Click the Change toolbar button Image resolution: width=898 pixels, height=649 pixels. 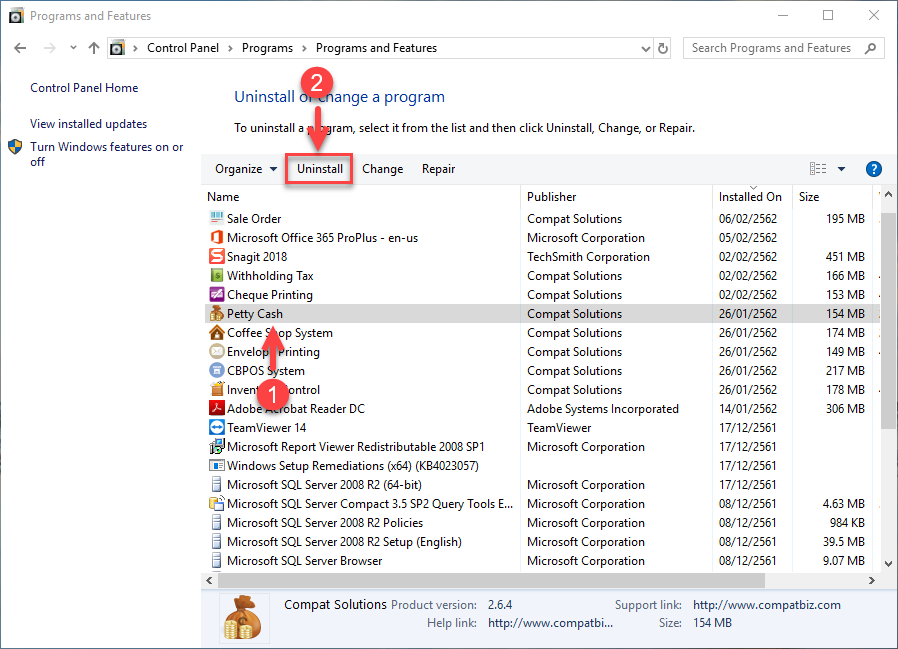coord(383,169)
